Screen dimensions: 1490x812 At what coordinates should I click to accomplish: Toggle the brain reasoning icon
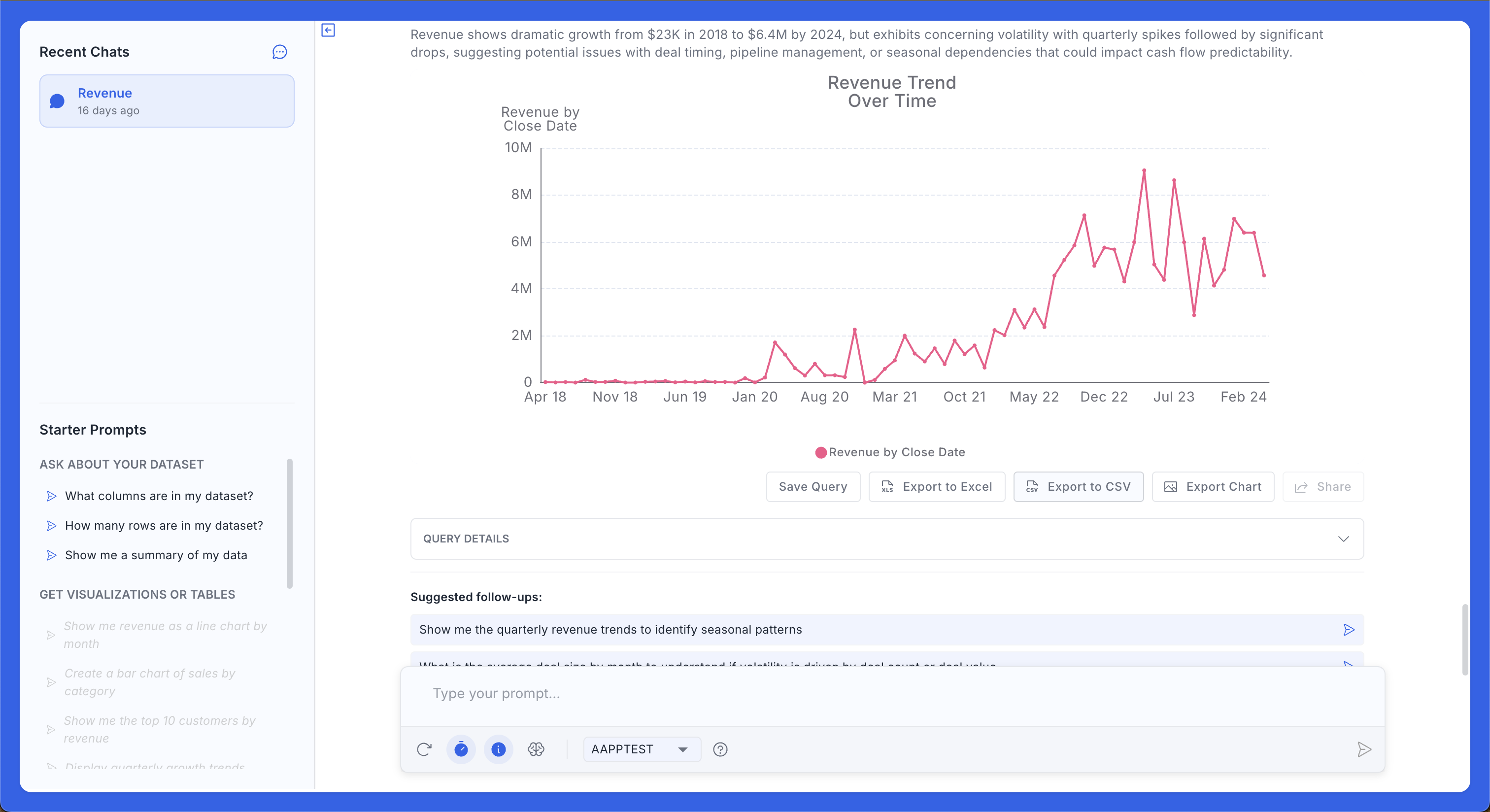(536, 749)
